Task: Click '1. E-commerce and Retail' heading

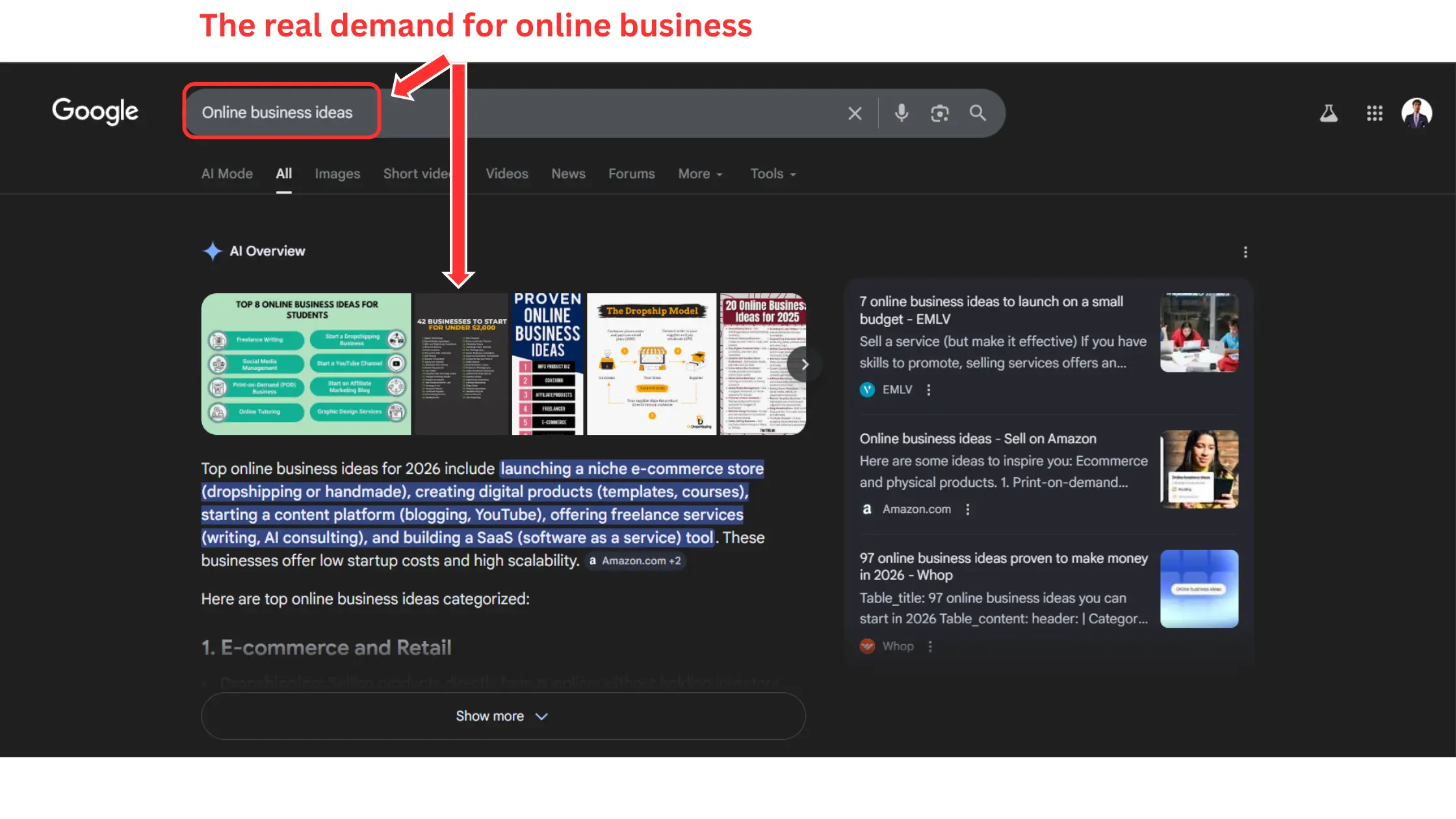Action: click(x=326, y=647)
